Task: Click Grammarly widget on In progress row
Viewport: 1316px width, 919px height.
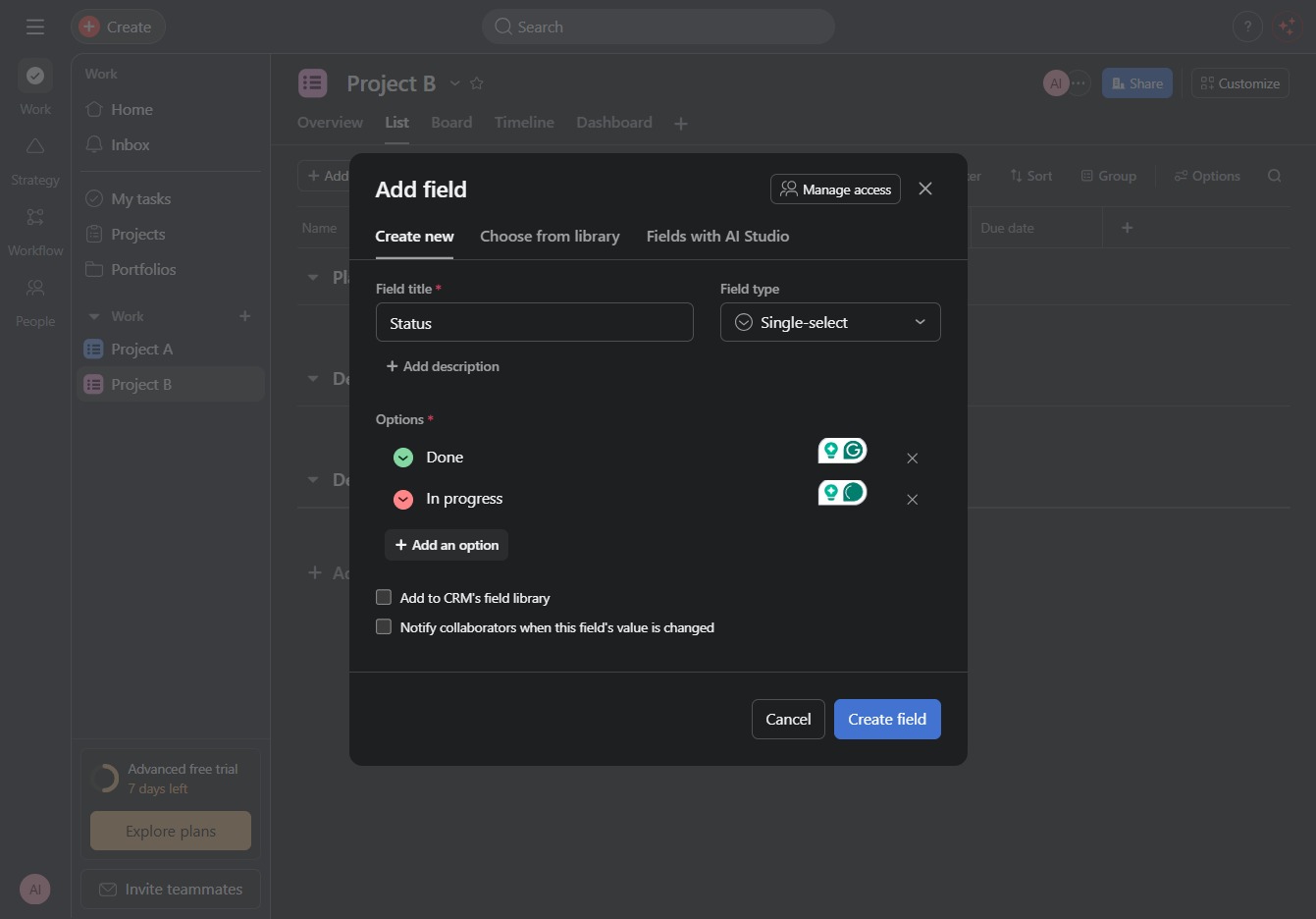Action: click(x=843, y=492)
